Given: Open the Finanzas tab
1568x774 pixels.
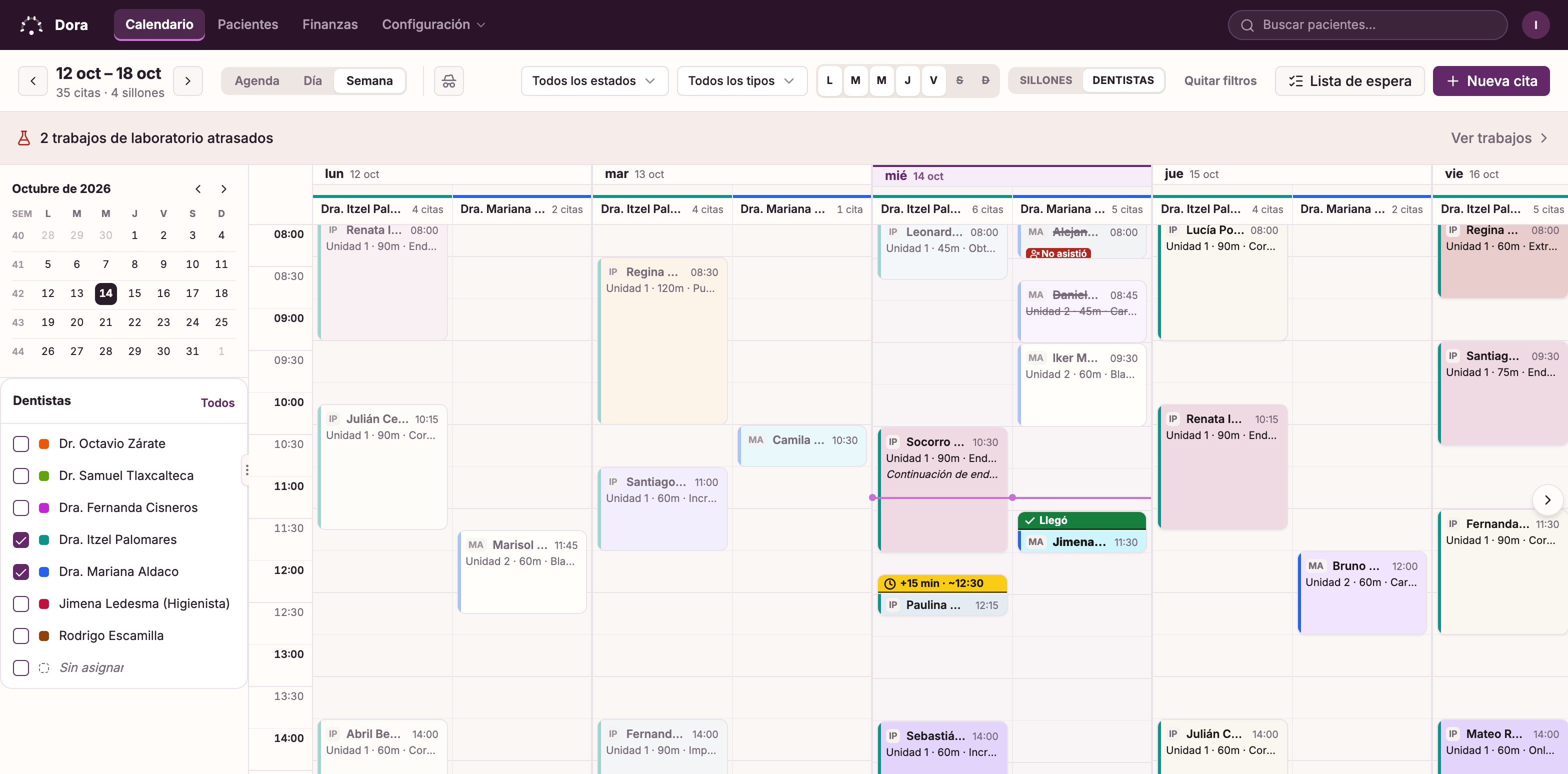Looking at the screenshot, I should click(x=330, y=24).
